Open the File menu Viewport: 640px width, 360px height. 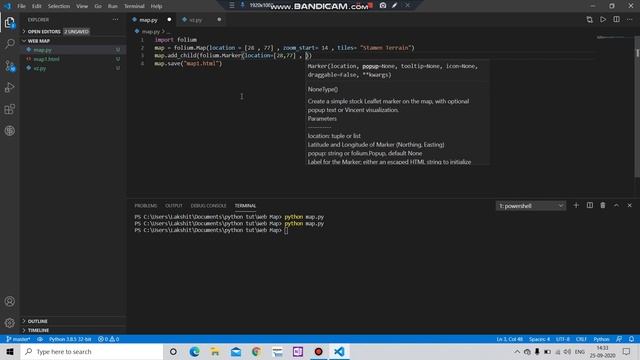(x=21, y=6)
